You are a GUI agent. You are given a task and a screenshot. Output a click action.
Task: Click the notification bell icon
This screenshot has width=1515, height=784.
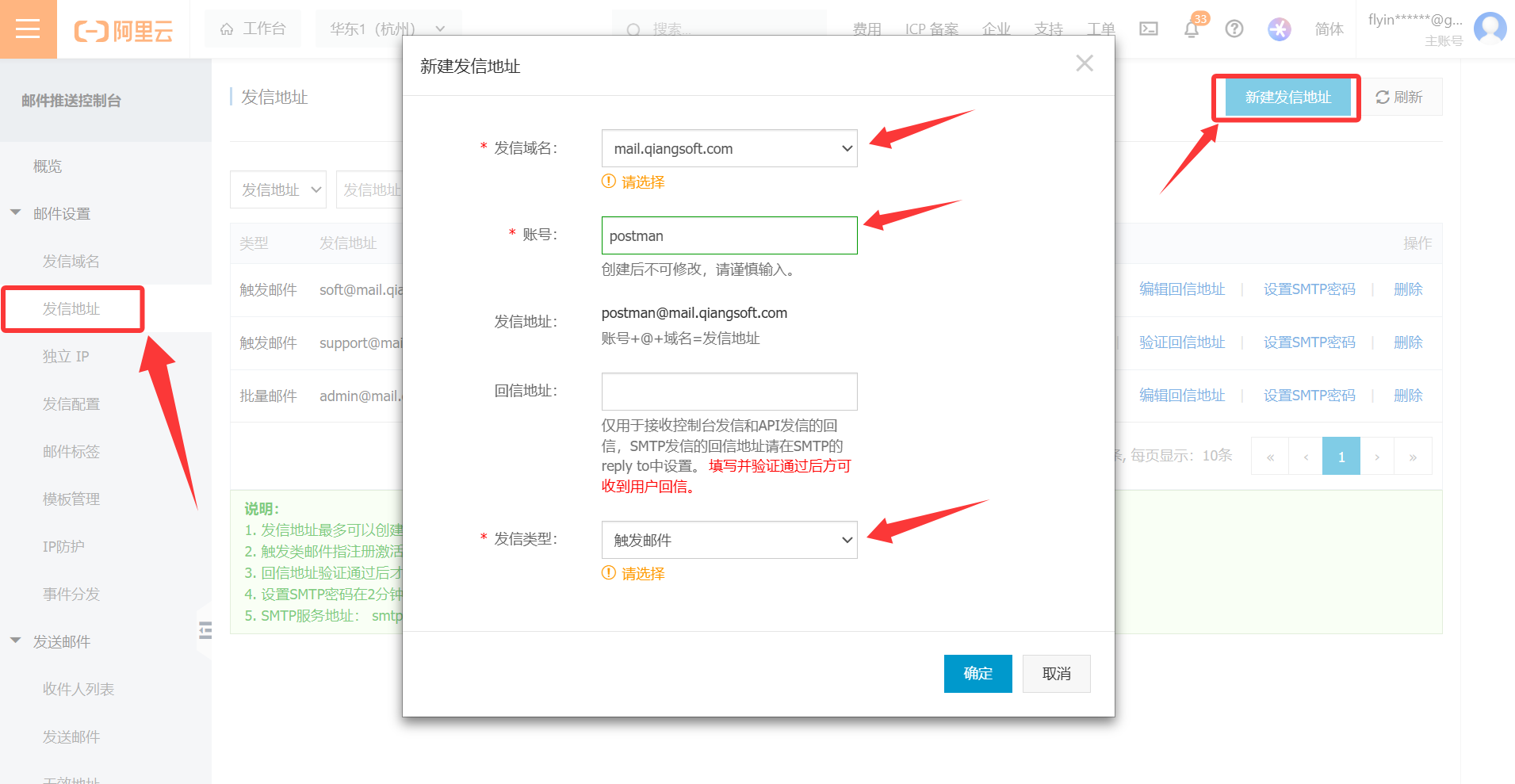[x=1191, y=29]
